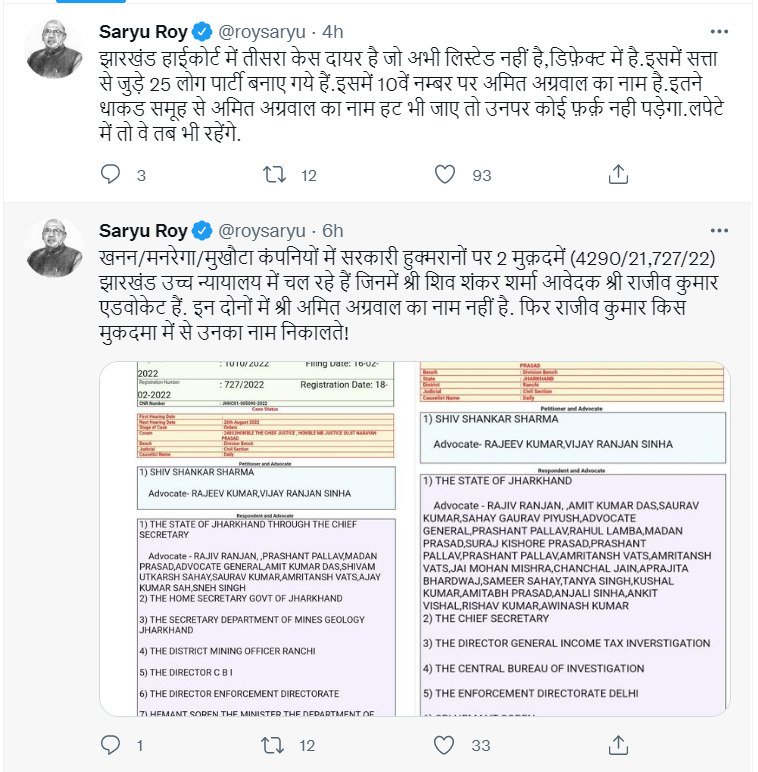The width and height of the screenshot is (758, 772).
Task: Share the first tweet
Action: 618,174
